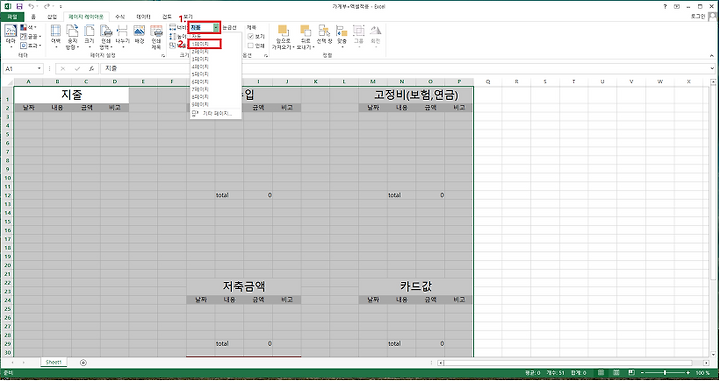Open the Print Area (인쇄 영역) menu
Screen dimensions: 720x381
[x=106, y=37]
